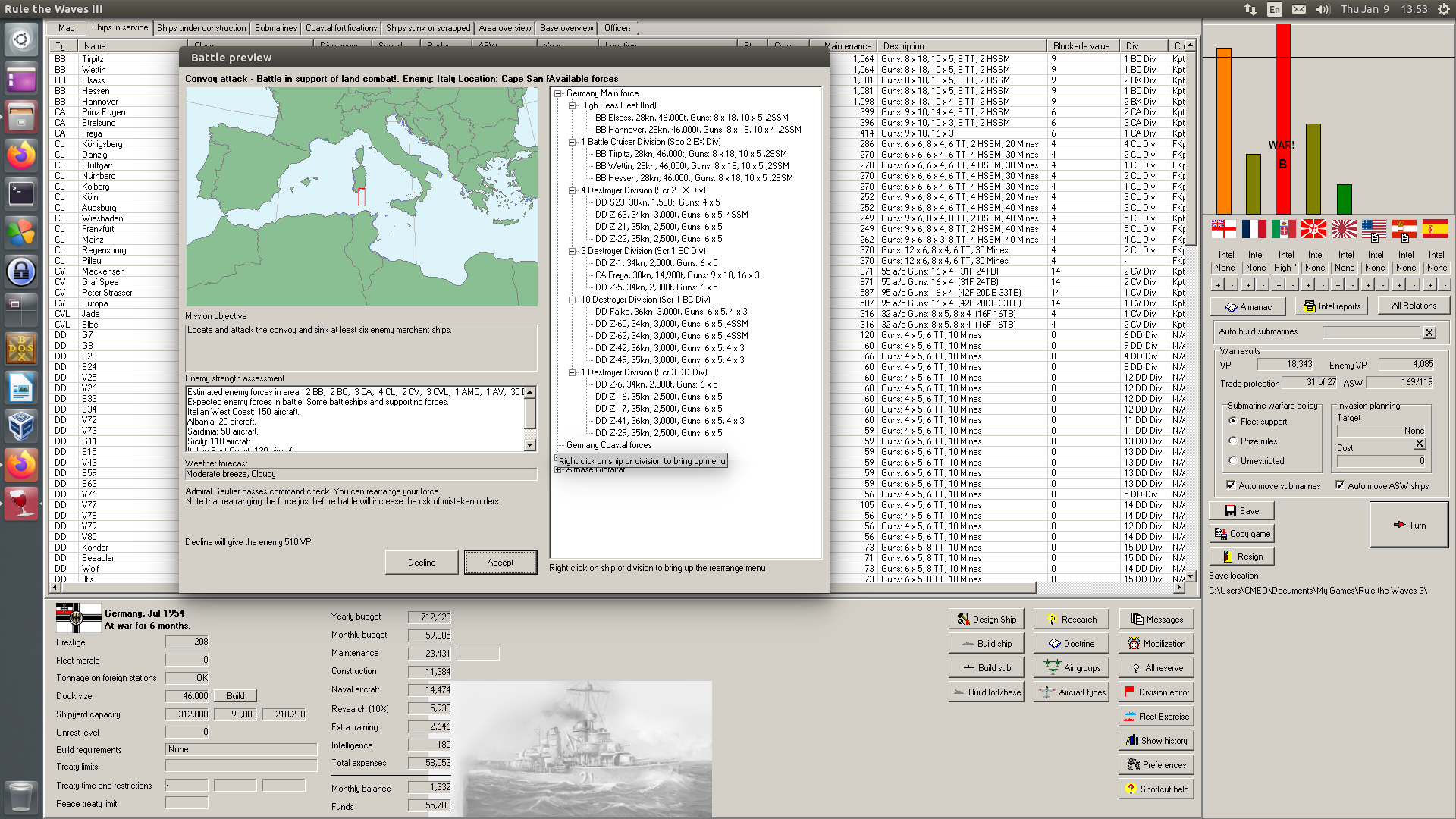Open the Doctrine settings
This screenshot has width=1456, height=819.
(x=1071, y=643)
